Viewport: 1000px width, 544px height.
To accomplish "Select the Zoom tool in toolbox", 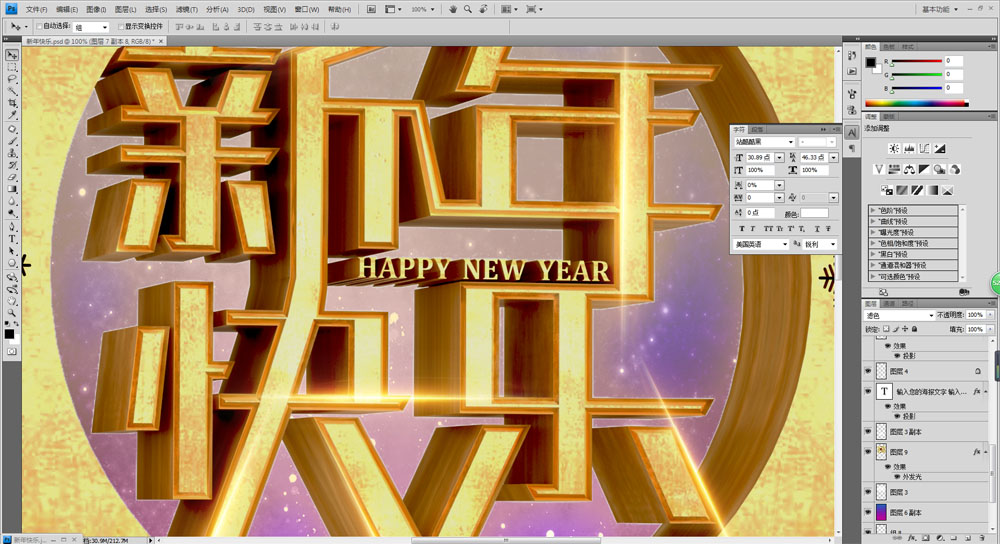I will click(x=11, y=313).
